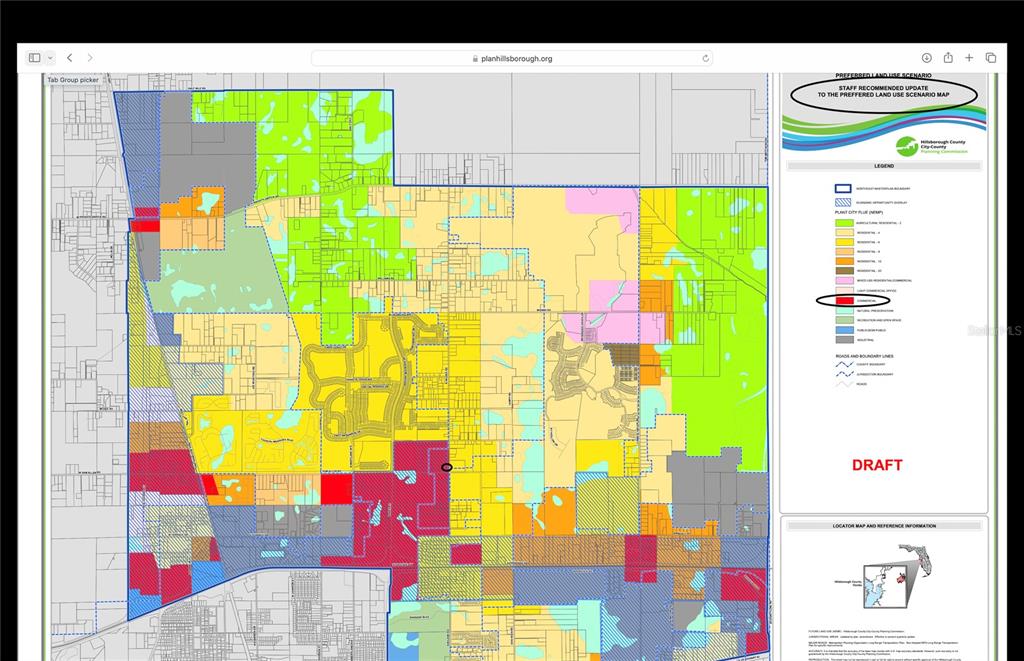Click the red DRAFT label
This screenshot has width=1024, height=661.
(877, 465)
